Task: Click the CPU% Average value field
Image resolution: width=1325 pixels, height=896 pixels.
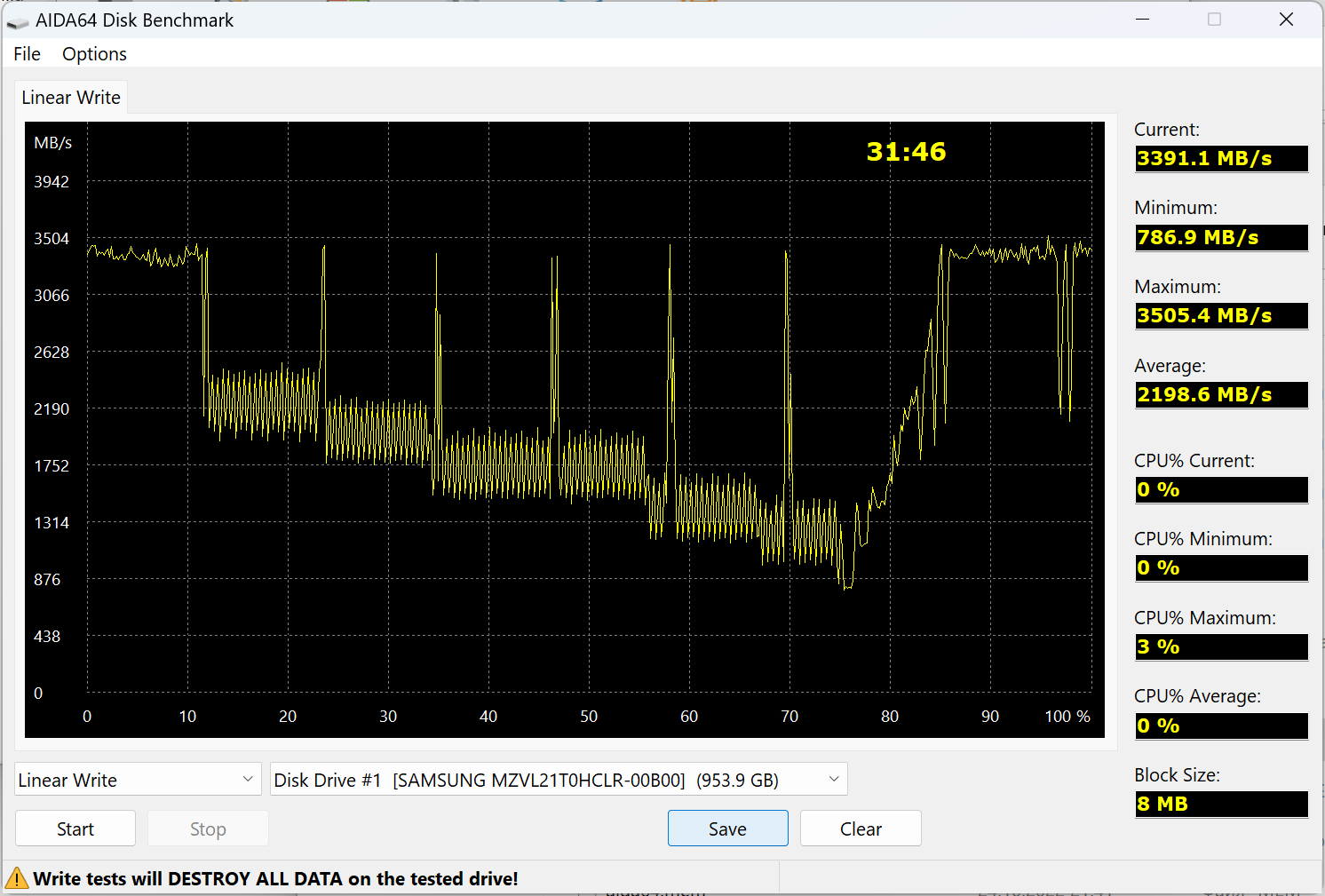Action: click(1221, 726)
